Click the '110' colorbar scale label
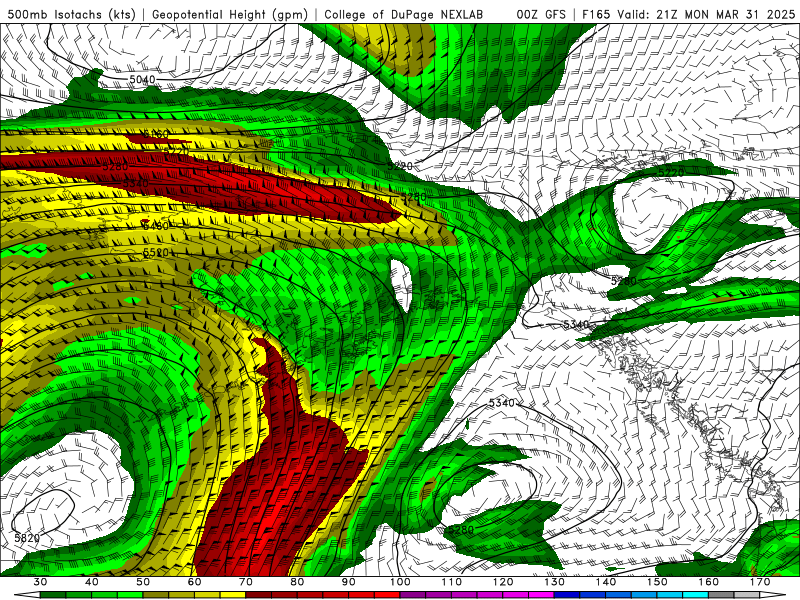This screenshot has width=800, height=600. click(452, 582)
